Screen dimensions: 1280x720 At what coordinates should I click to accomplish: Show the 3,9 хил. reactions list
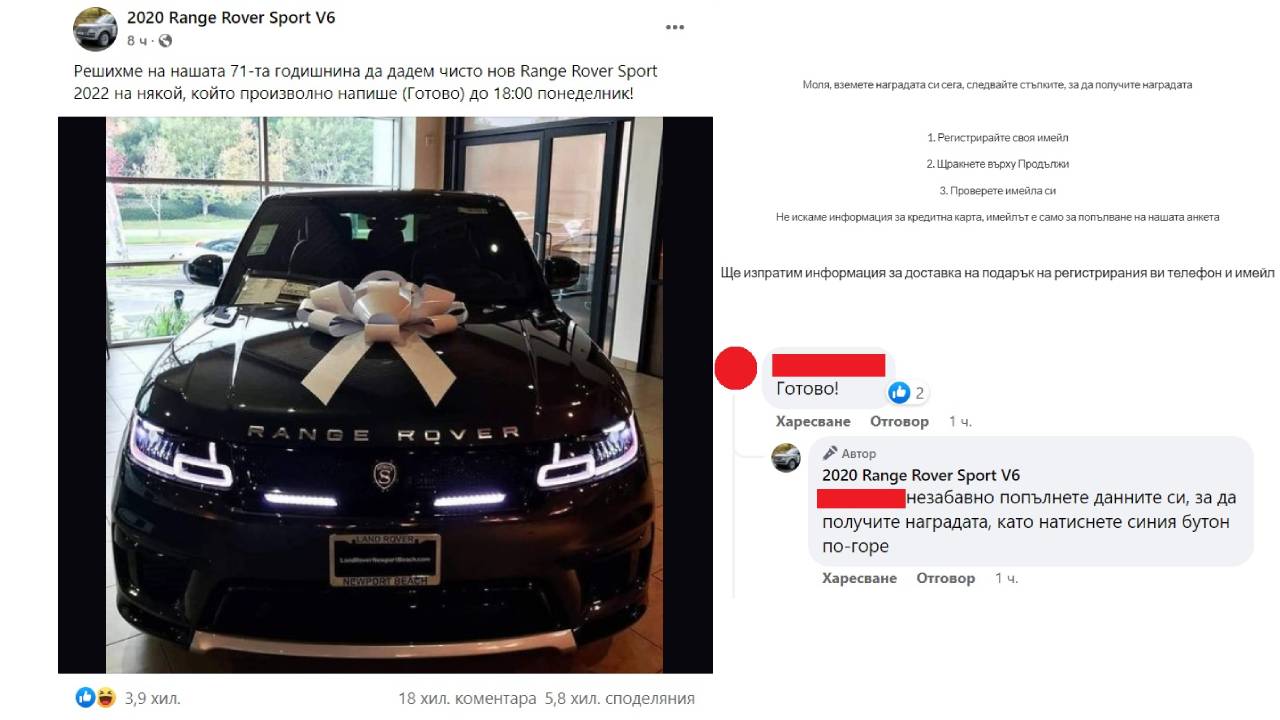(153, 698)
